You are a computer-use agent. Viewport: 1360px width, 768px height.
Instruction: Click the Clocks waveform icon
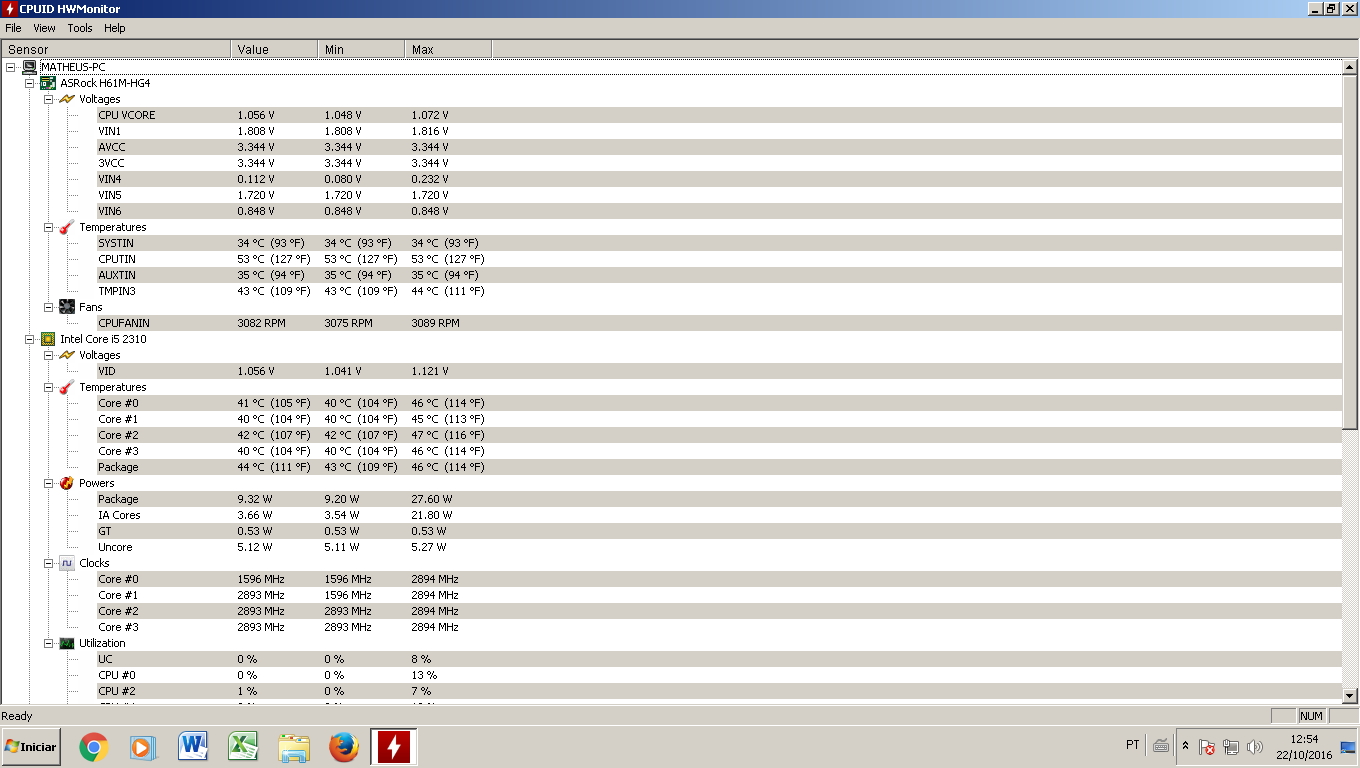click(x=67, y=563)
